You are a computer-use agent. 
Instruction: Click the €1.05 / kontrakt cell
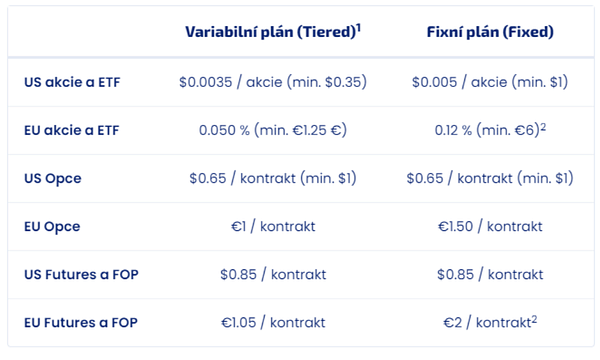pyautogui.click(x=273, y=323)
